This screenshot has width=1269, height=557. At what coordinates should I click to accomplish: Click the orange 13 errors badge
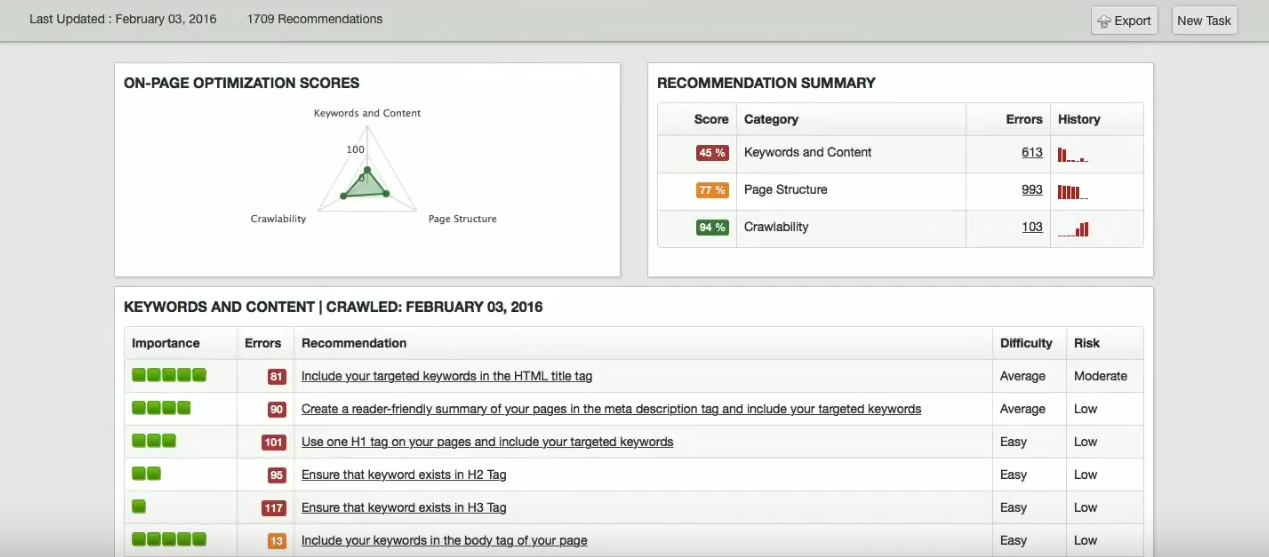(x=277, y=541)
